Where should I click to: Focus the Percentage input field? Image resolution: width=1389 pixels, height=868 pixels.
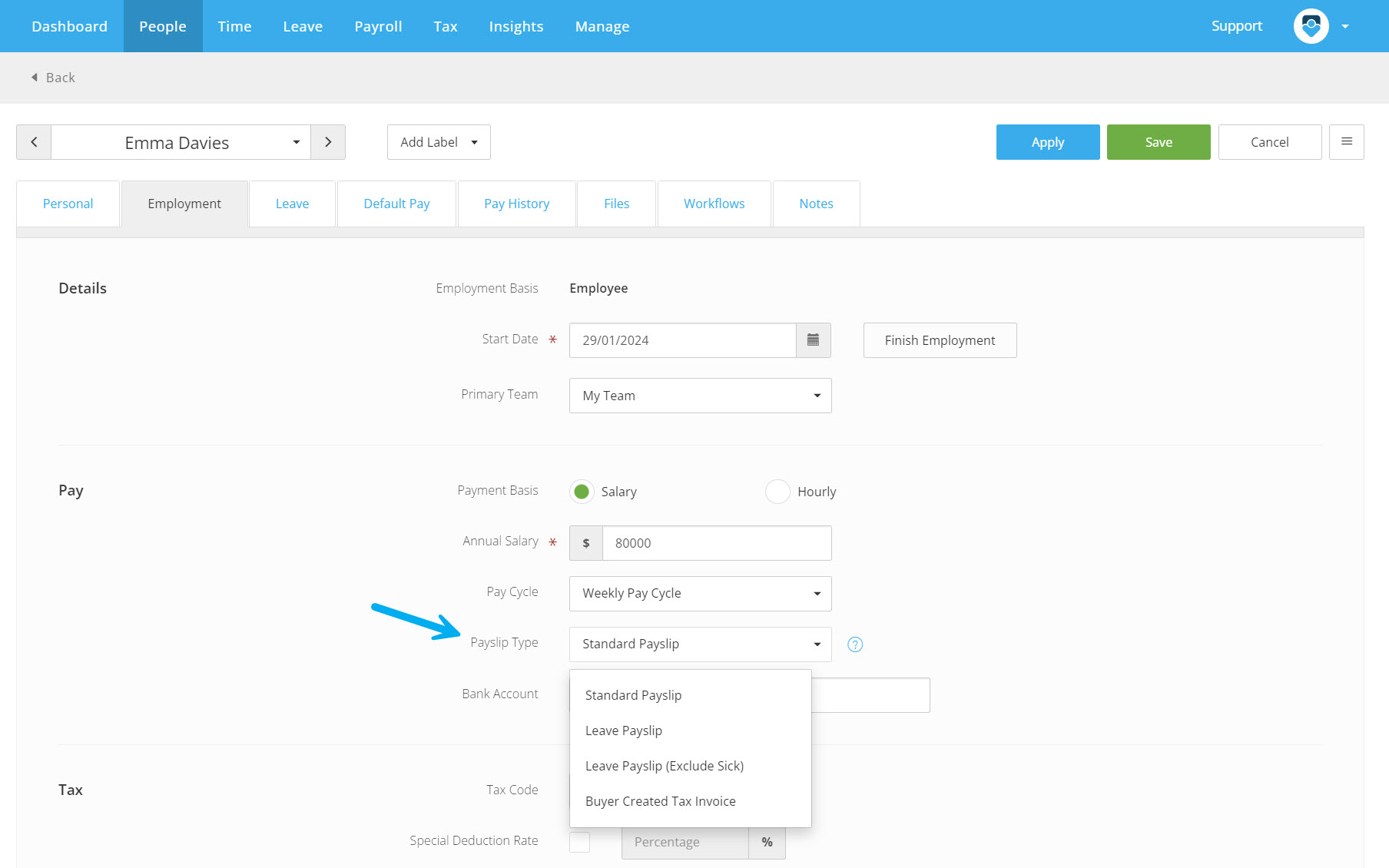coord(685,842)
